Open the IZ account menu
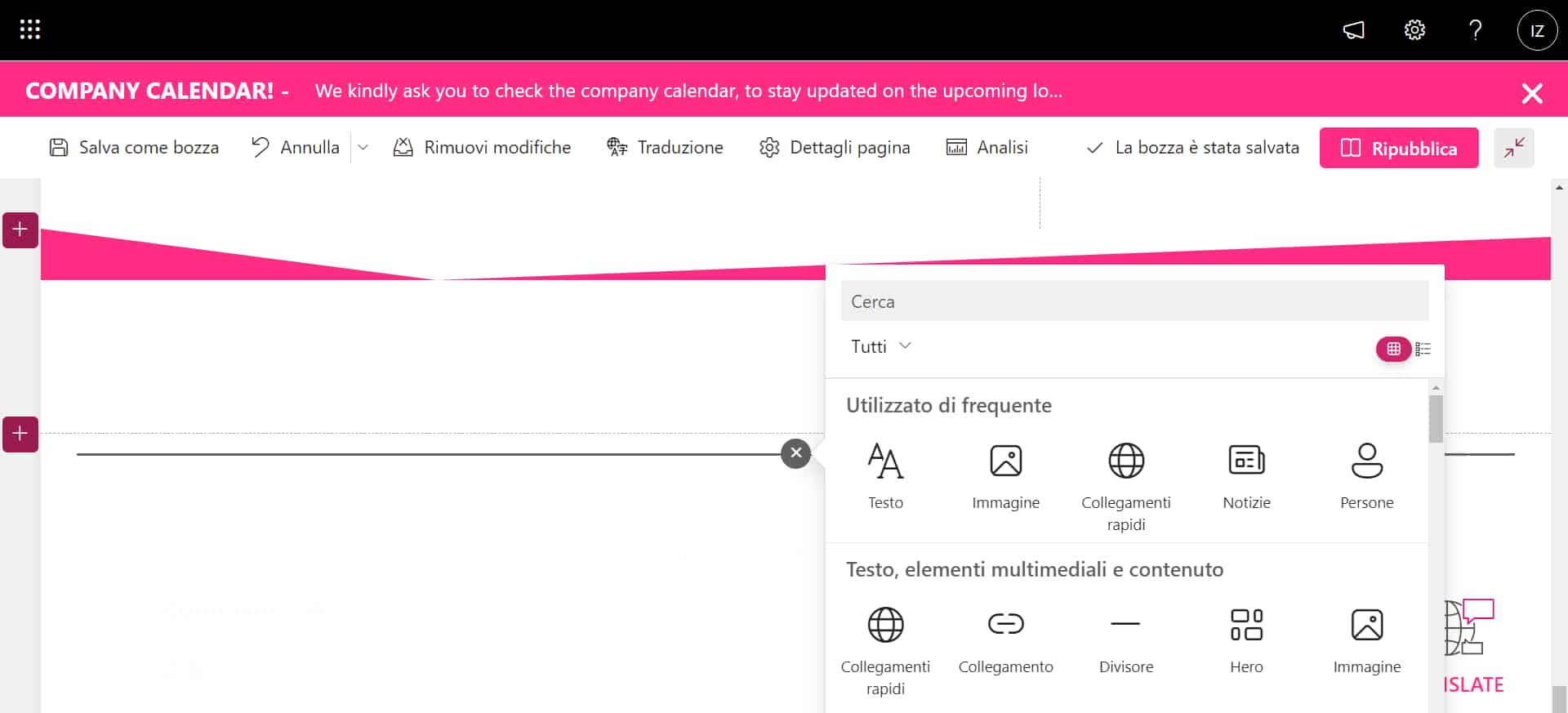The width and height of the screenshot is (1568, 713). point(1537,30)
